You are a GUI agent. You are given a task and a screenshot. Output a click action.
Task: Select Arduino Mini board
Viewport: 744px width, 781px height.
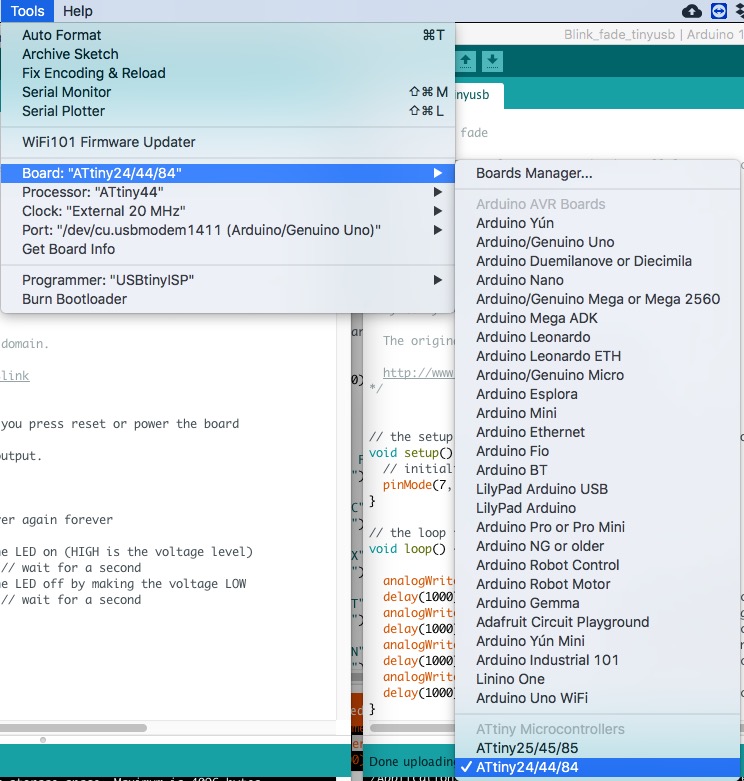[598, 413]
